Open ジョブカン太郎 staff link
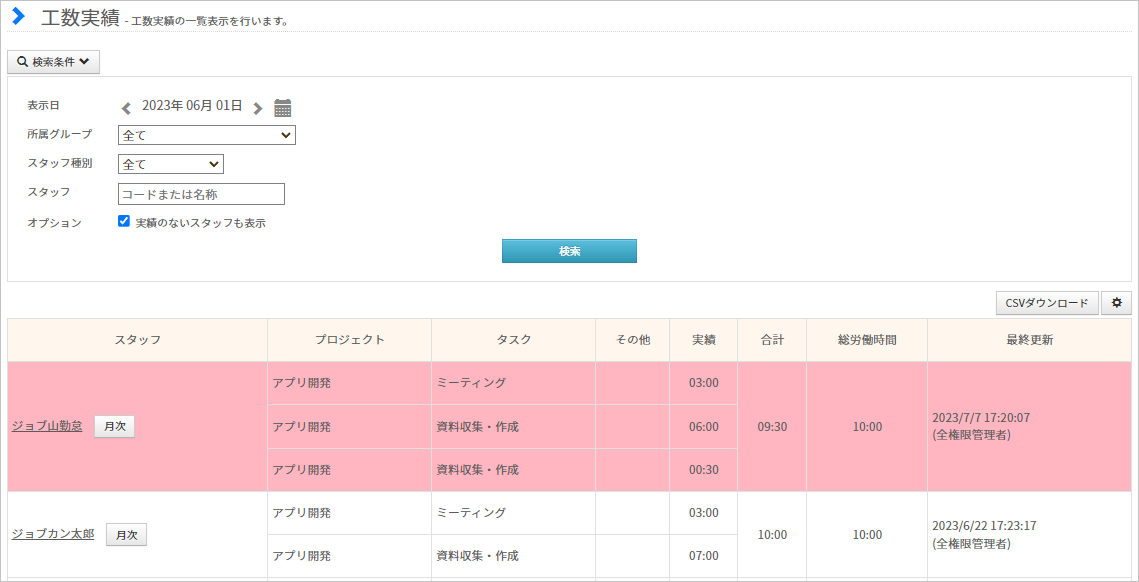1139x582 pixels. point(53,534)
